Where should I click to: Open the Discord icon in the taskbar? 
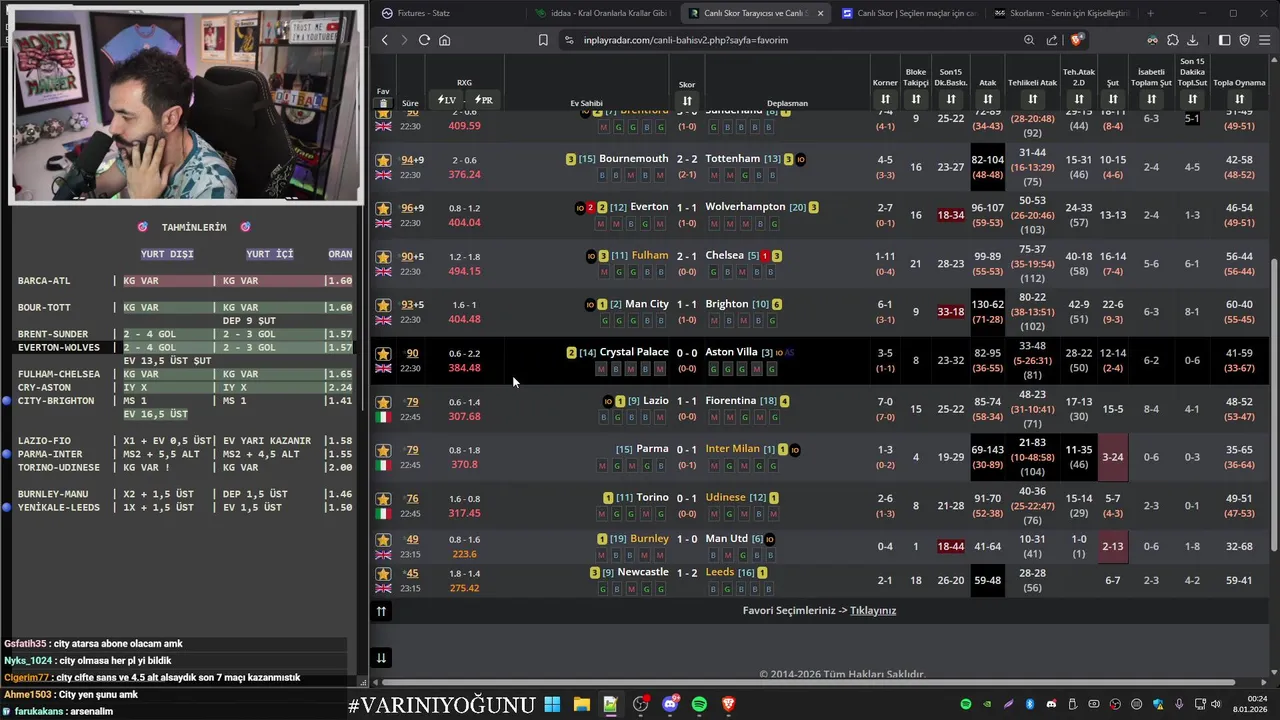670,704
